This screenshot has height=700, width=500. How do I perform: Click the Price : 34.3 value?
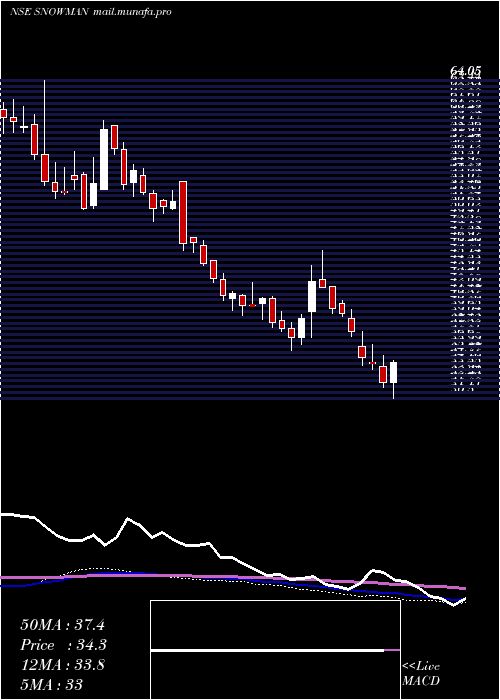(x=64, y=645)
